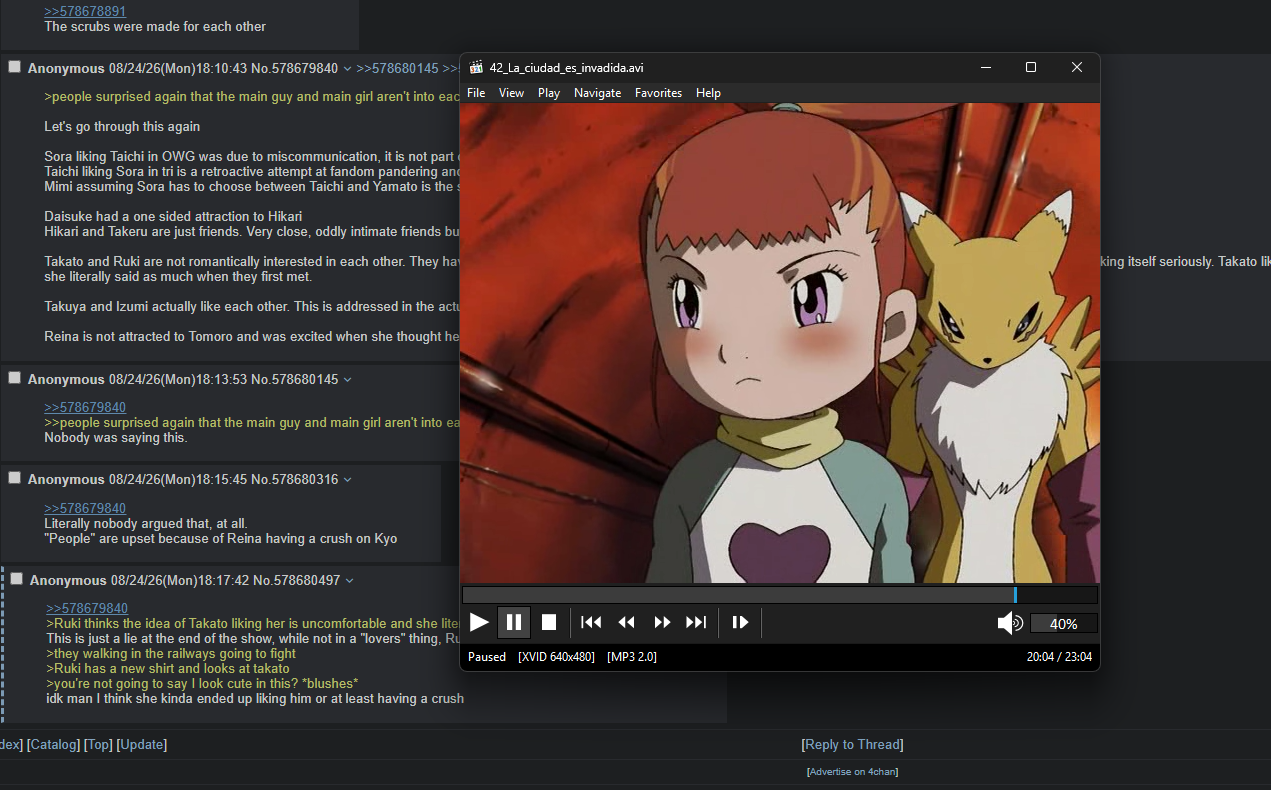The image size is (1271, 790).
Task: Open post menu arrow for No.578679840
Action: click(347, 69)
